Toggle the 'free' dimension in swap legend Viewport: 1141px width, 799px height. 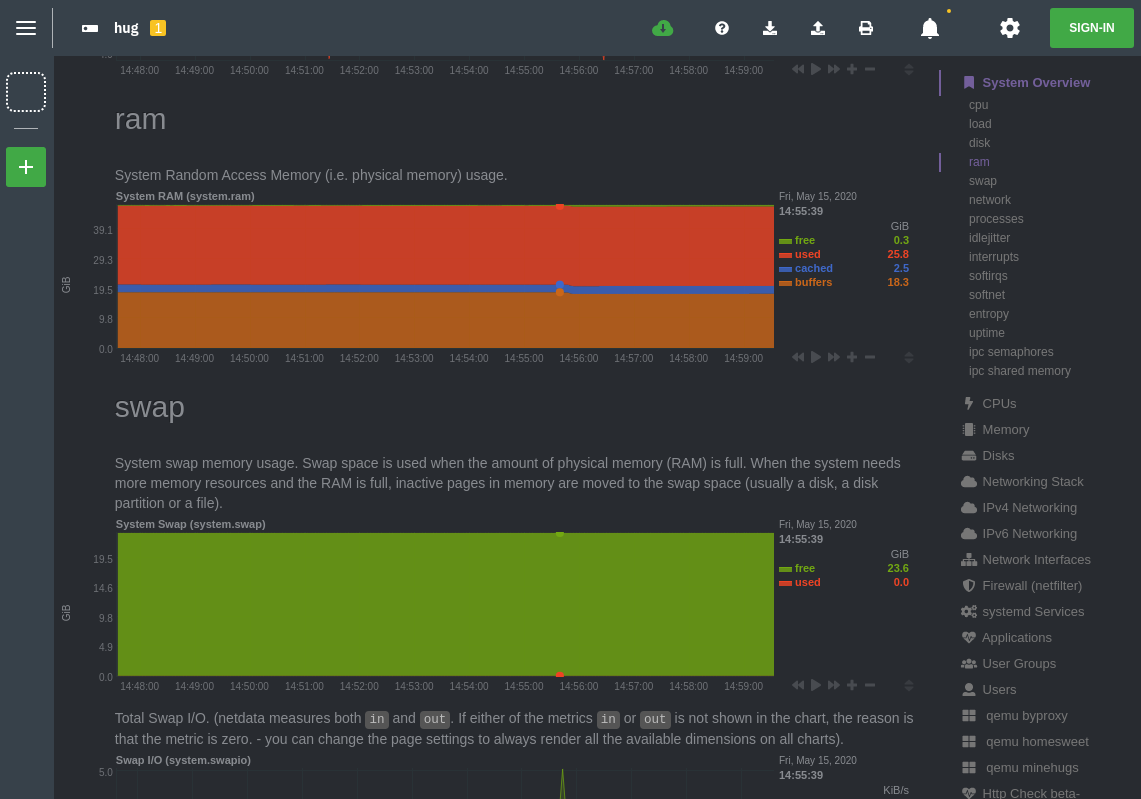804,568
